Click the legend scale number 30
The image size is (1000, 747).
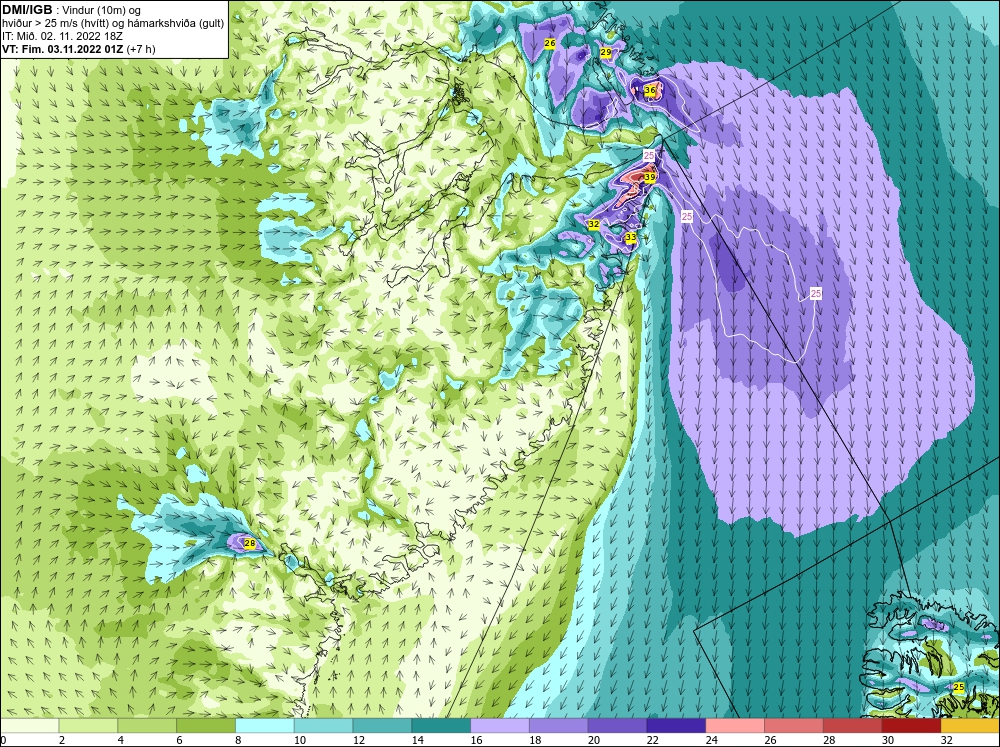coord(888,740)
